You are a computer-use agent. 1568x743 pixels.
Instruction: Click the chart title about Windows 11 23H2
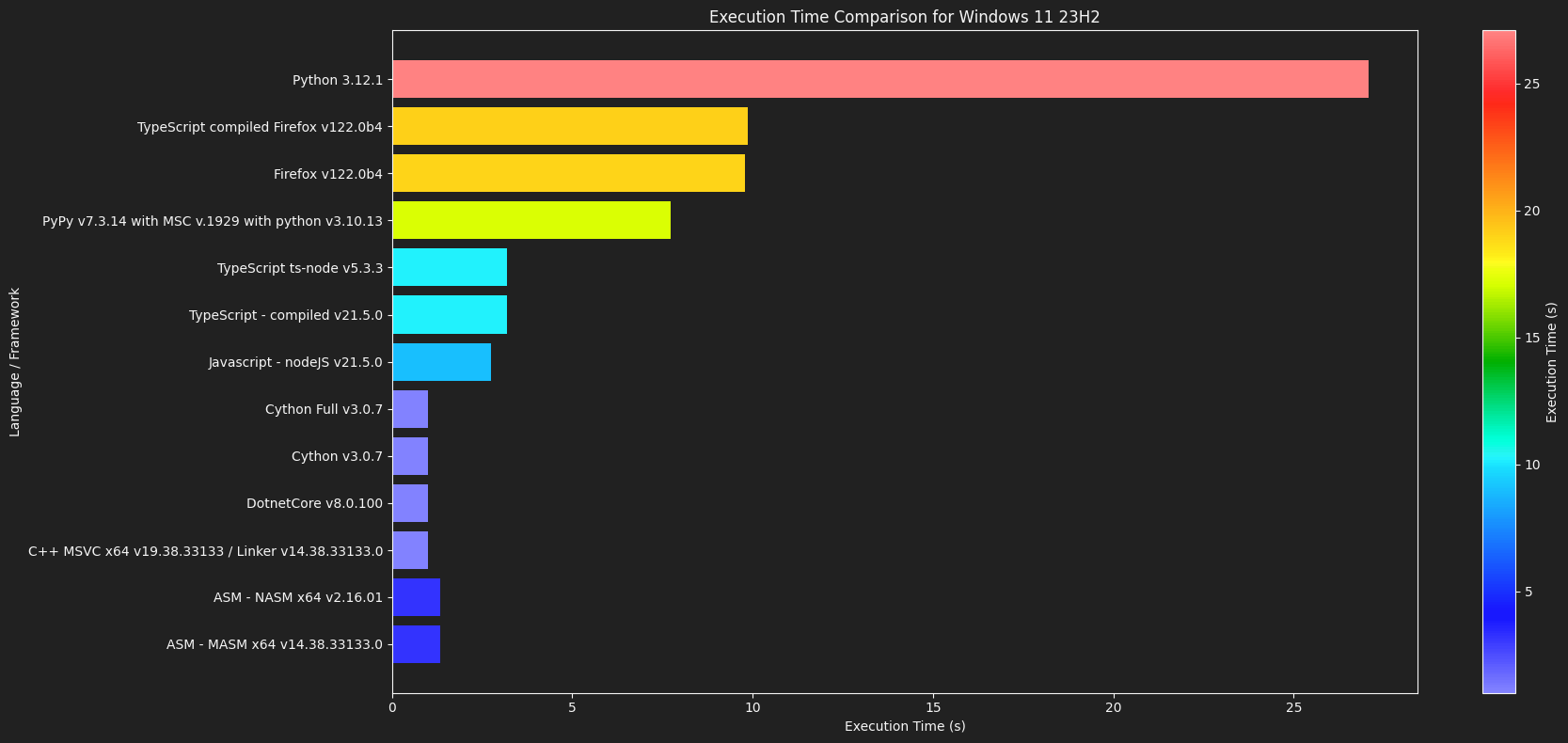click(904, 17)
